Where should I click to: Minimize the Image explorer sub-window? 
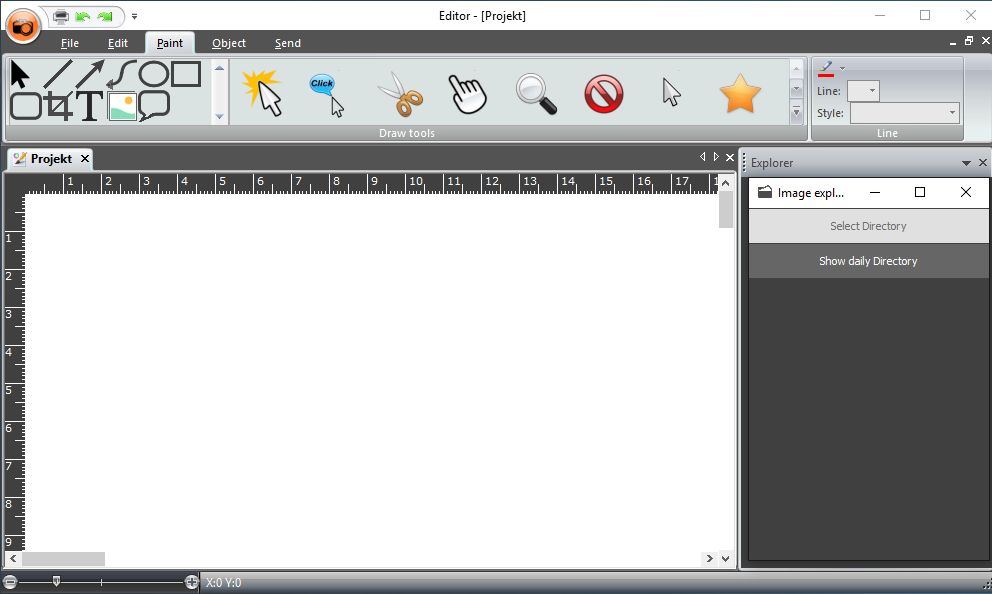pyautogui.click(x=875, y=192)
